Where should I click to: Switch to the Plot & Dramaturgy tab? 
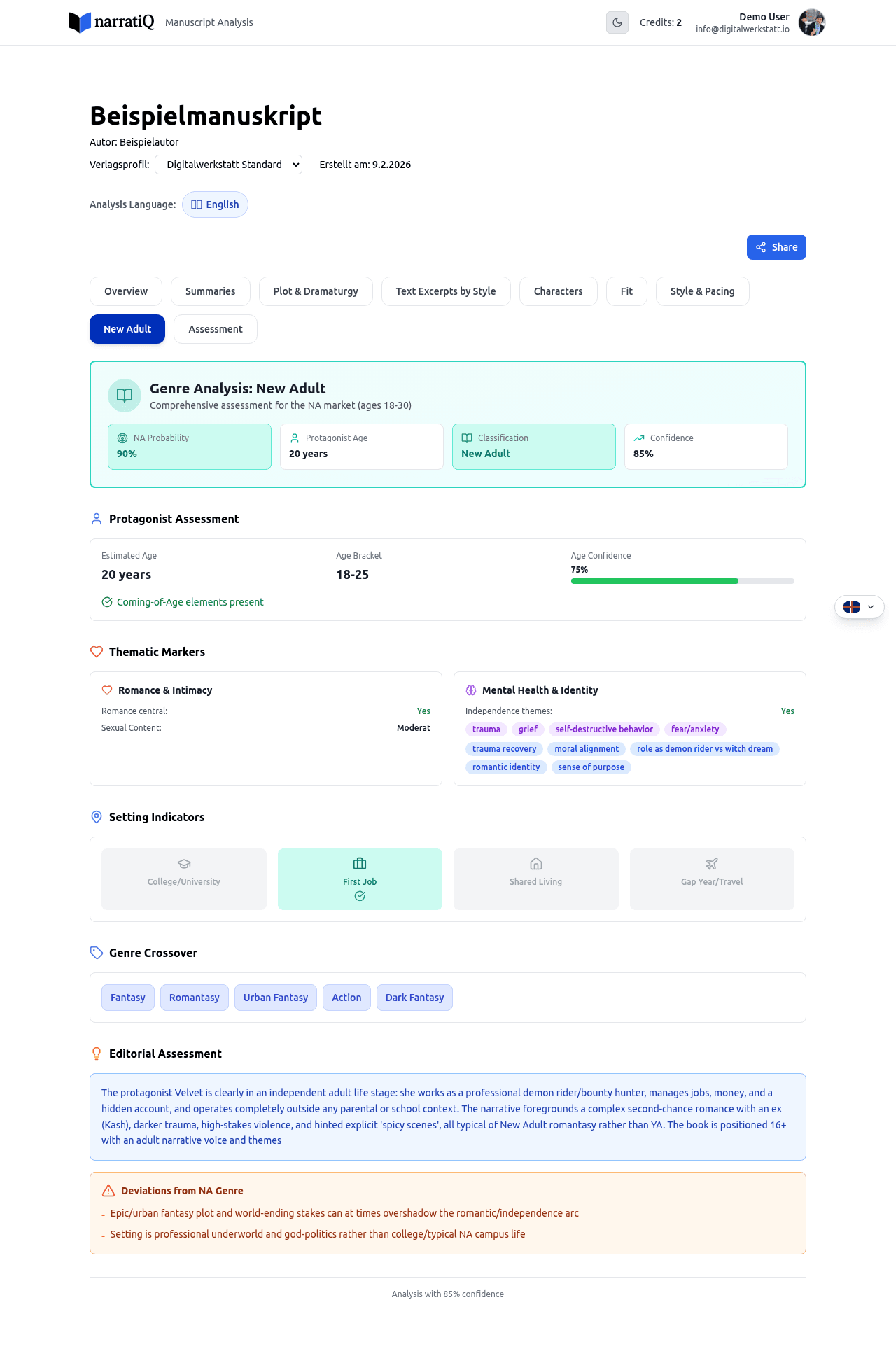(x=316, y=291)
